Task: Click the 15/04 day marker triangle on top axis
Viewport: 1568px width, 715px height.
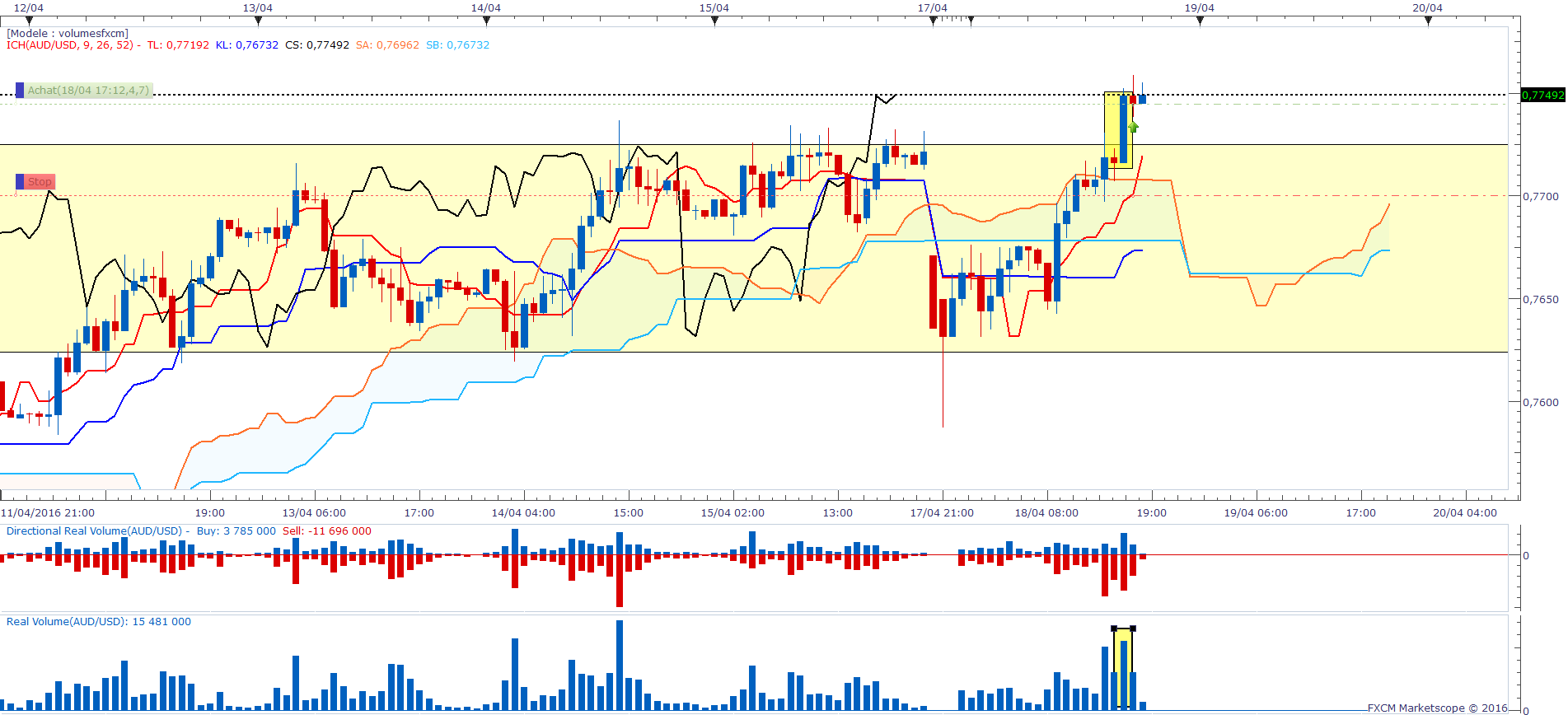Action: [714, 21]
